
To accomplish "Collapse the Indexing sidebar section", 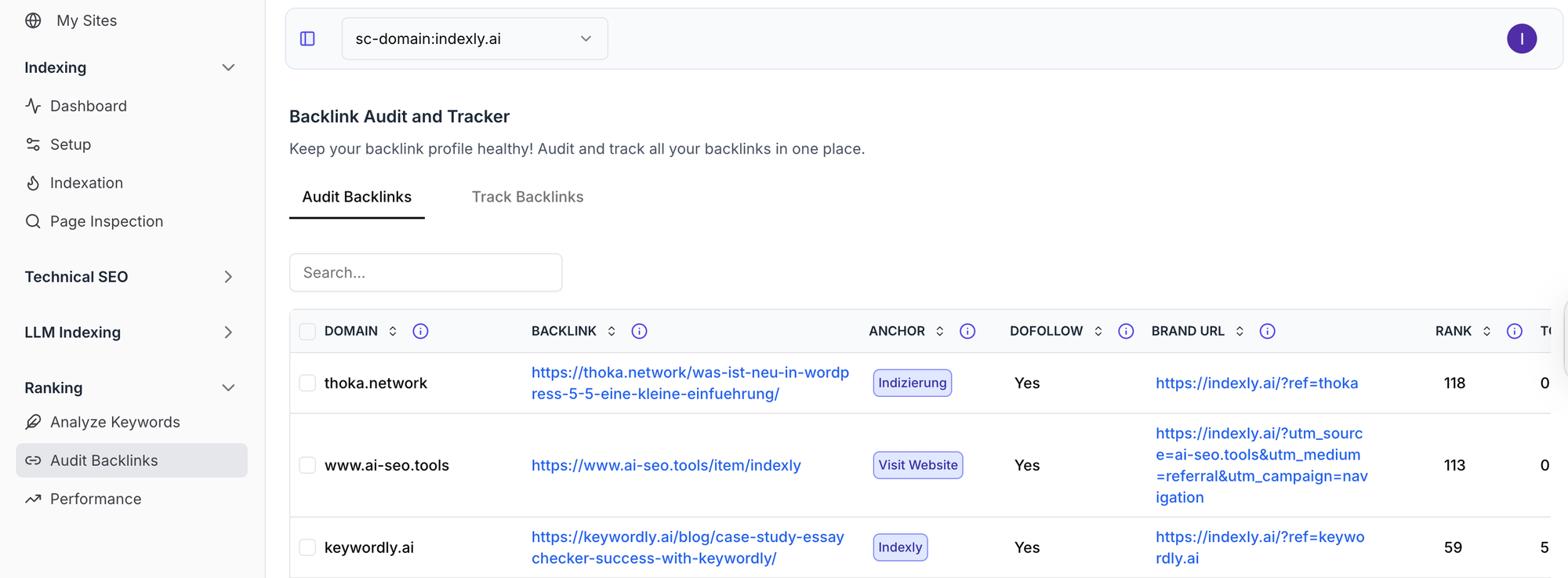I will (227, 67).
